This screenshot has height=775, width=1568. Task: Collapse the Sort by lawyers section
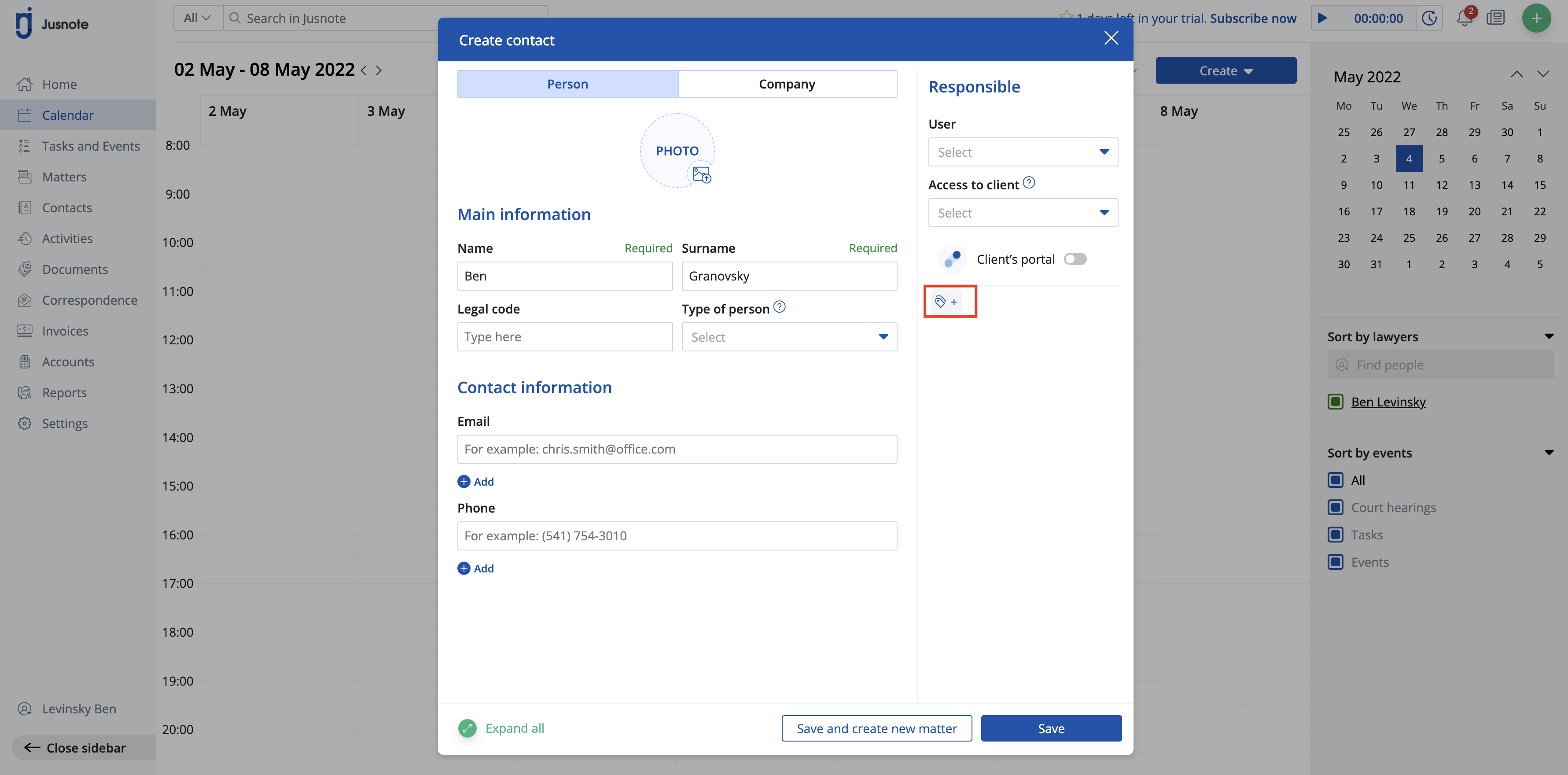1549,336
